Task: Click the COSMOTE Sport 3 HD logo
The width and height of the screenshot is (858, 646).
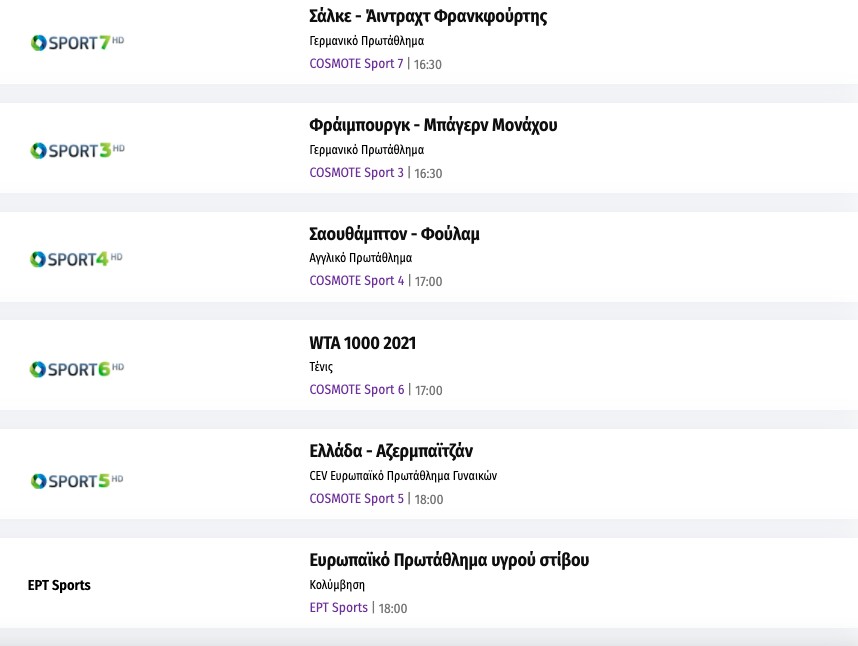Action: tap(77, 150)
